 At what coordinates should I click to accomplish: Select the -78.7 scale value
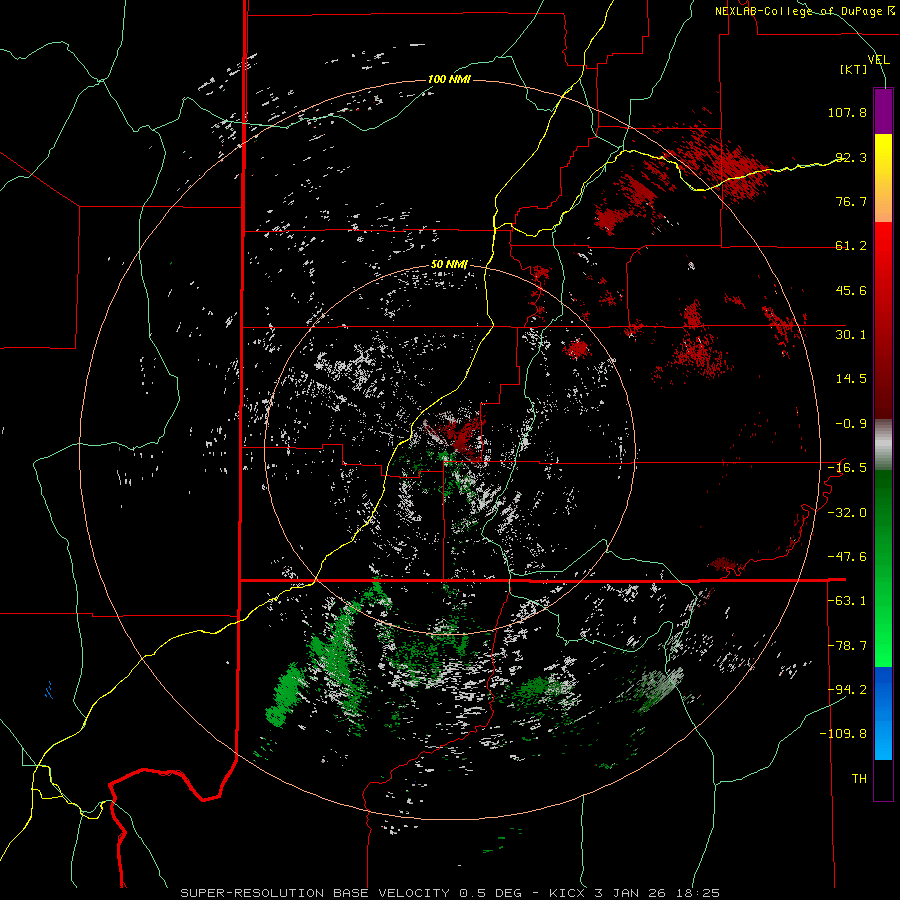pos(847,645)
